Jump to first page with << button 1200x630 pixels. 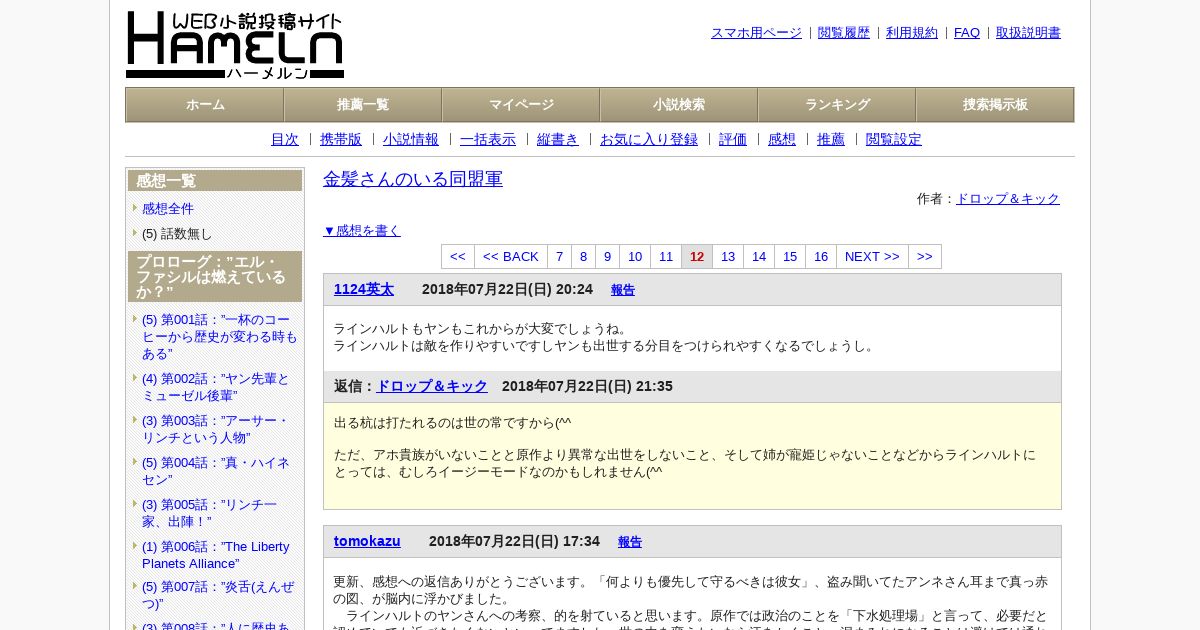(x=458, y=257)
